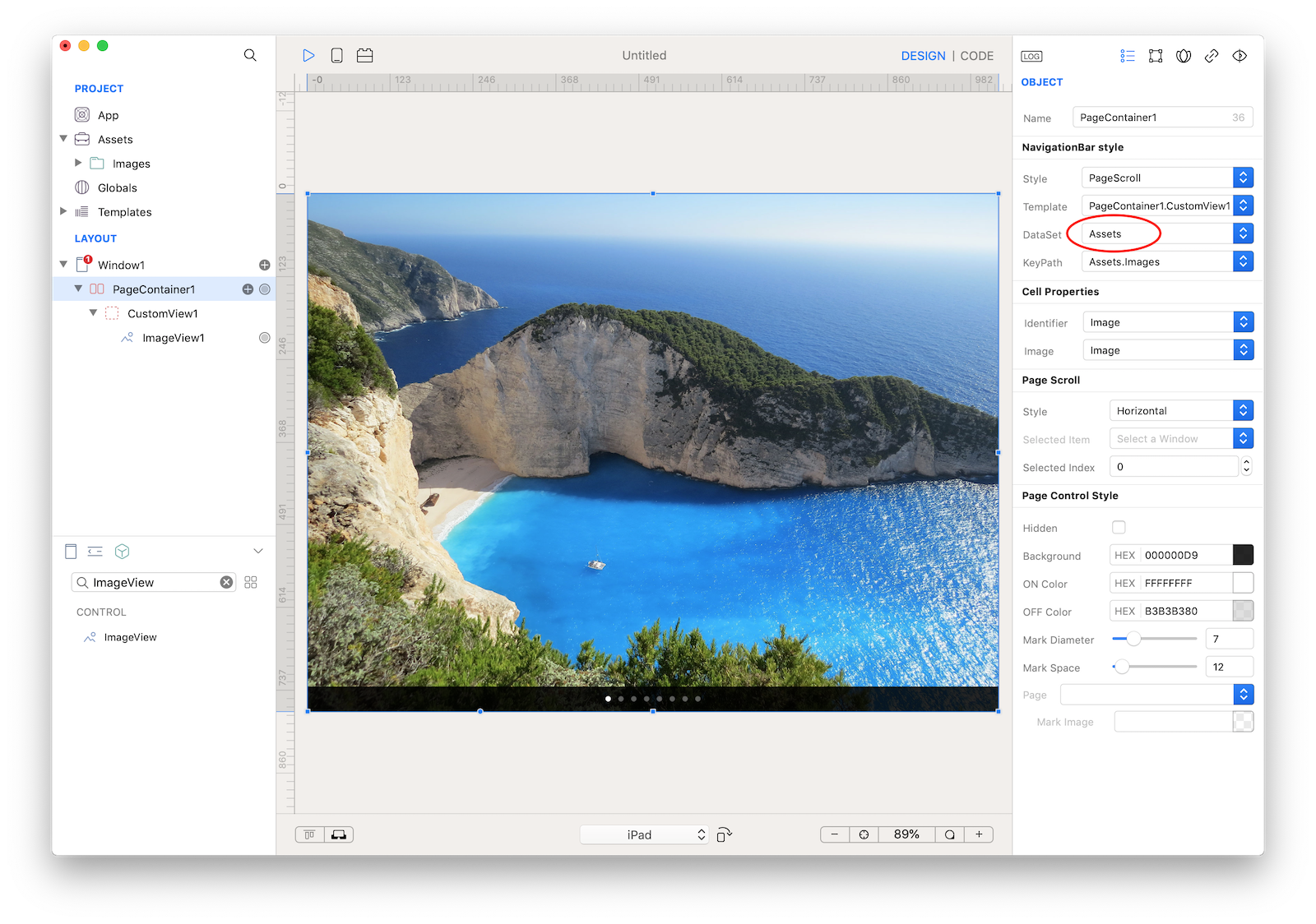Click the Window1 icon with the red badge

[83, 264]
